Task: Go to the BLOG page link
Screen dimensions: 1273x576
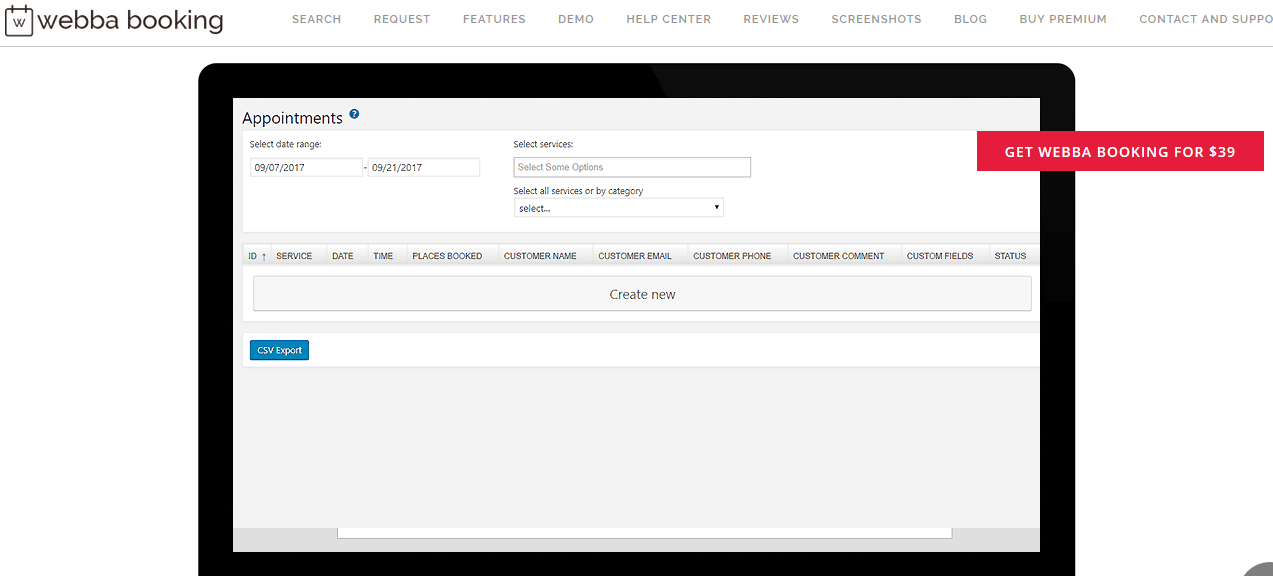Action: coord(970,19)
